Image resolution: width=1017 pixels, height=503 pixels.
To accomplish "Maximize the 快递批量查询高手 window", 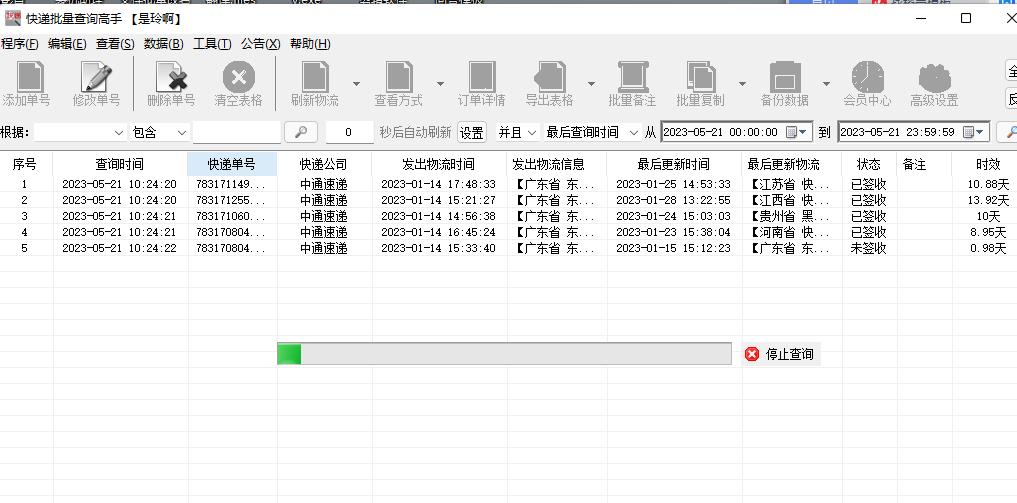I will (x=966, y=18).
